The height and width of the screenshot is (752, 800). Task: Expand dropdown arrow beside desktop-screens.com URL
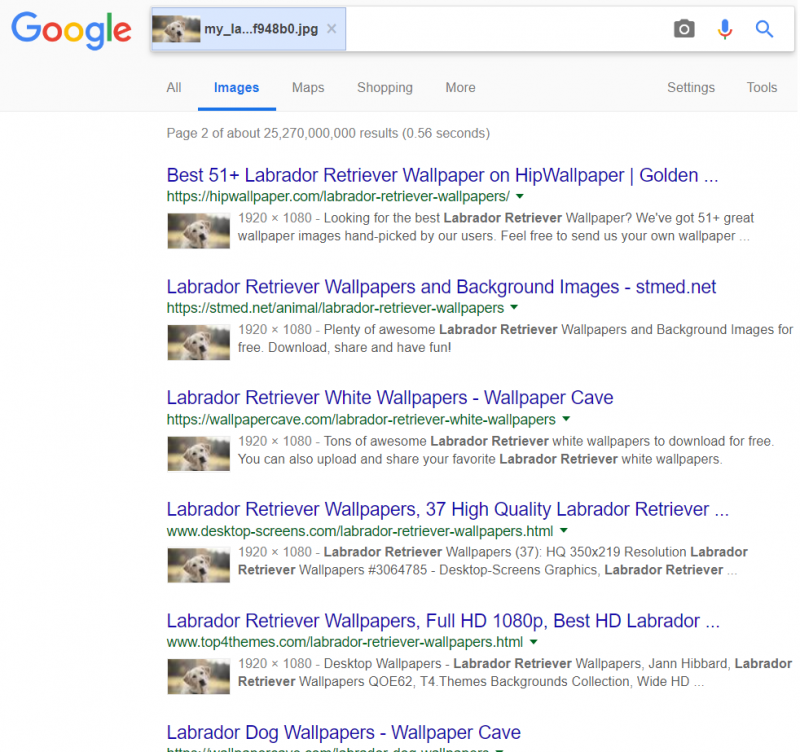pyautogui.click(x=564, y=531)
